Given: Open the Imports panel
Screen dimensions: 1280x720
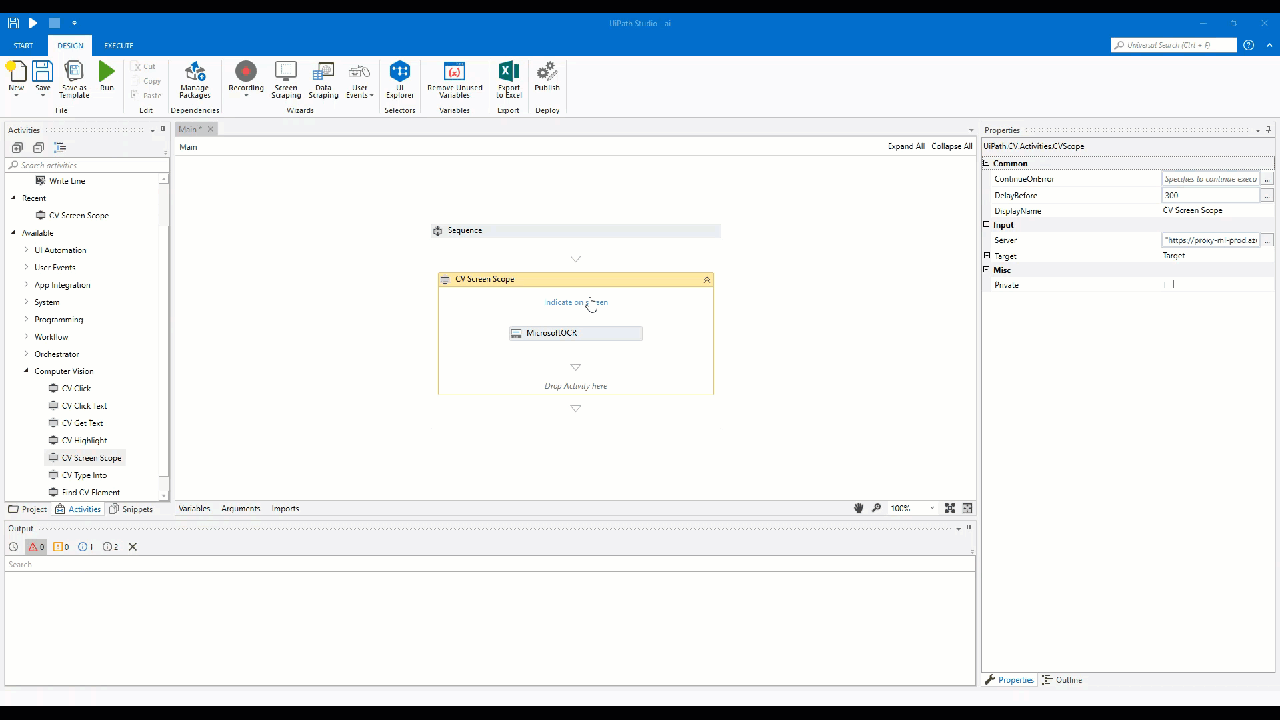Looking at the screenshot, I should (285, 508).
